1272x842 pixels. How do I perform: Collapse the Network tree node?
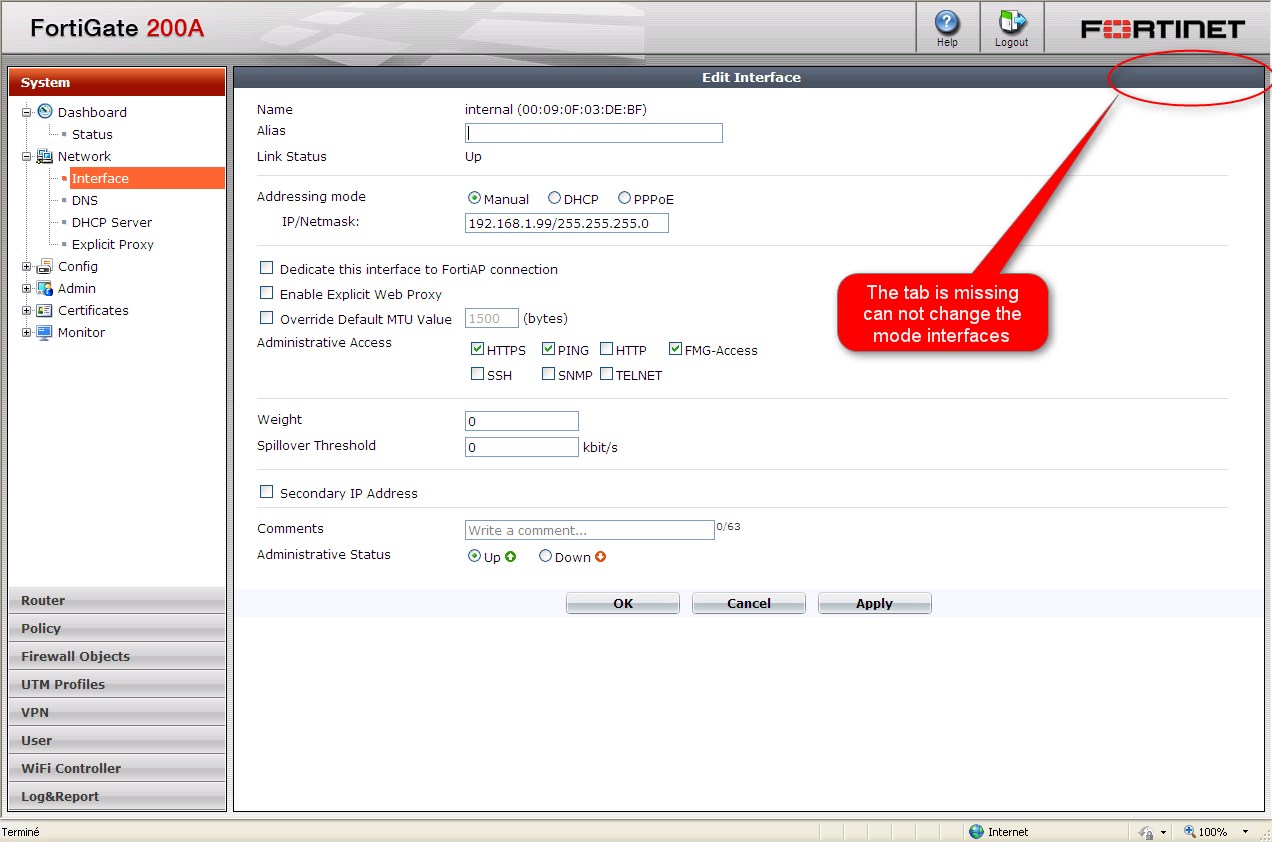27,156
